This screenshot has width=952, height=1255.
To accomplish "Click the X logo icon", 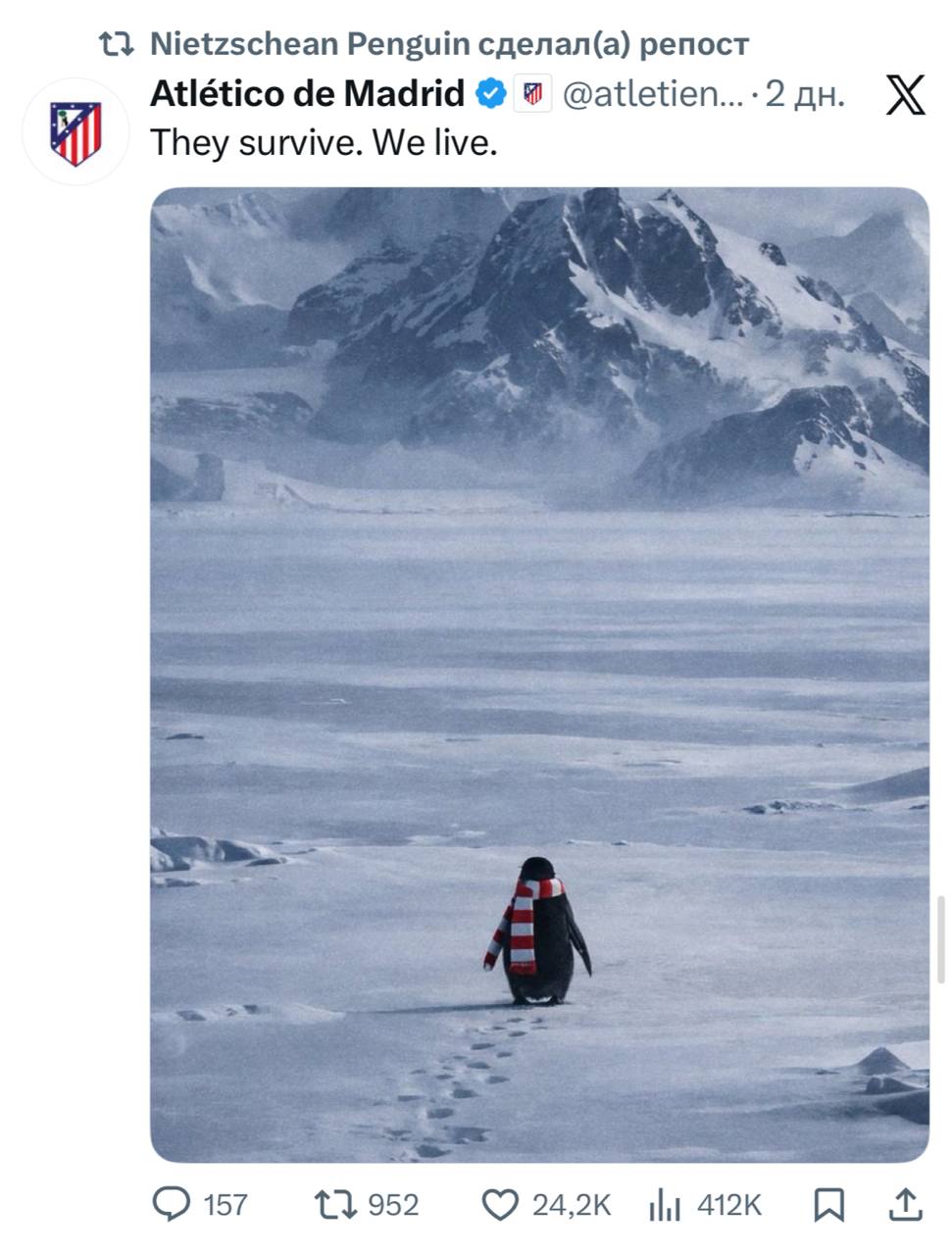I will point(904,95).
